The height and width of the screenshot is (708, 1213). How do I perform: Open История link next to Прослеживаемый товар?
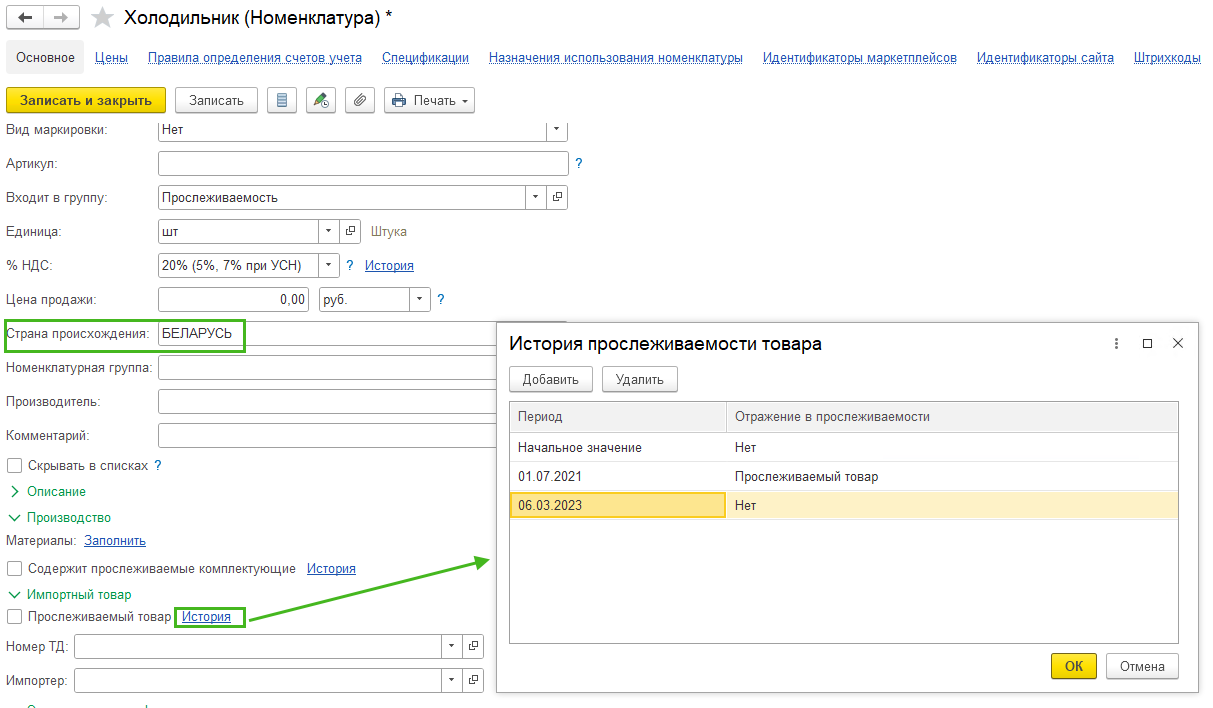(x=206, y=617)
